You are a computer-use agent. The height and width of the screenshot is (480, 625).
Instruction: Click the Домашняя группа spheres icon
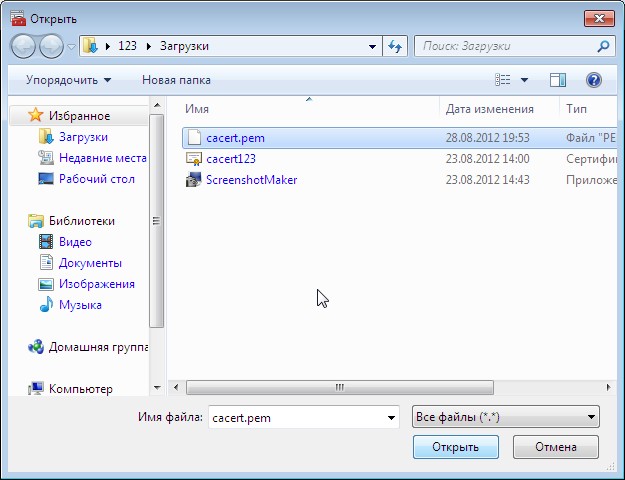36,347
